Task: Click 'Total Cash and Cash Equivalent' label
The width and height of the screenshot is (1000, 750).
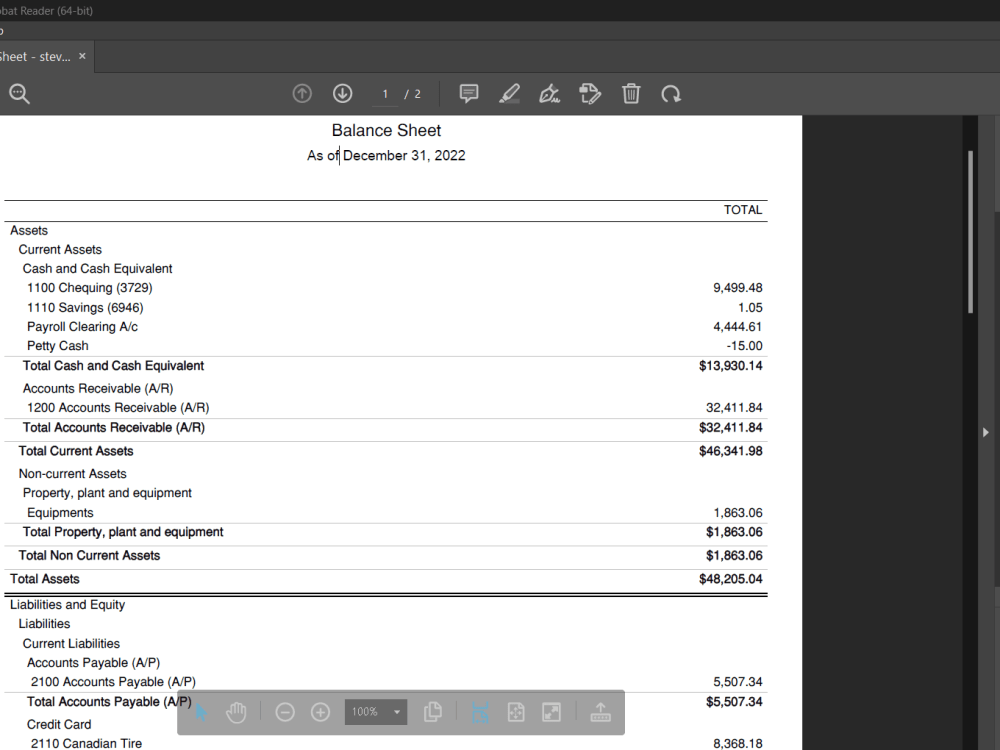Action: [x=114, y=365]
